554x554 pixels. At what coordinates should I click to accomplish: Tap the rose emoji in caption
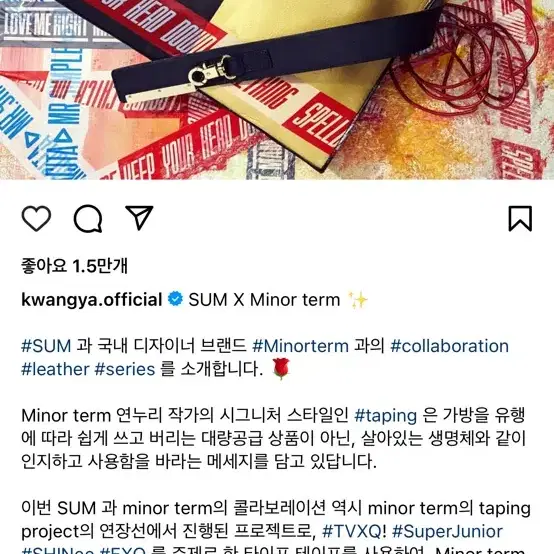point(281,369)
